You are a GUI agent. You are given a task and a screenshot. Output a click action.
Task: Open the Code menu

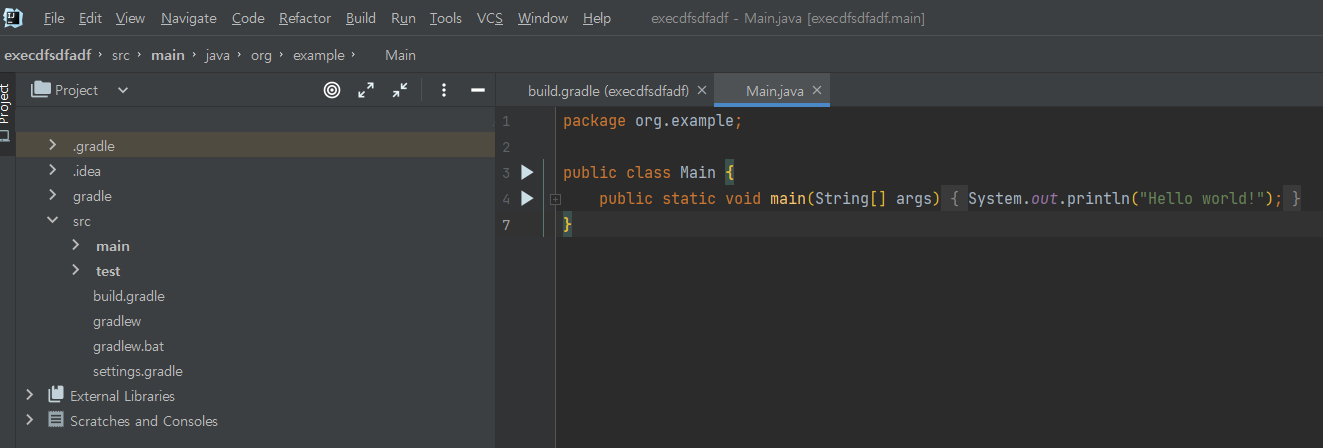pos(248,18)
